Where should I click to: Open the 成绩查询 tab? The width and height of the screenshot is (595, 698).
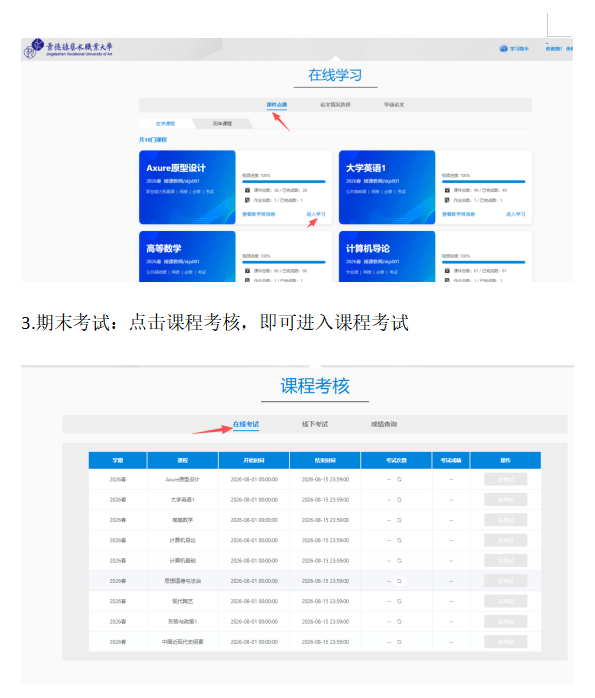[x=384, y=424]
